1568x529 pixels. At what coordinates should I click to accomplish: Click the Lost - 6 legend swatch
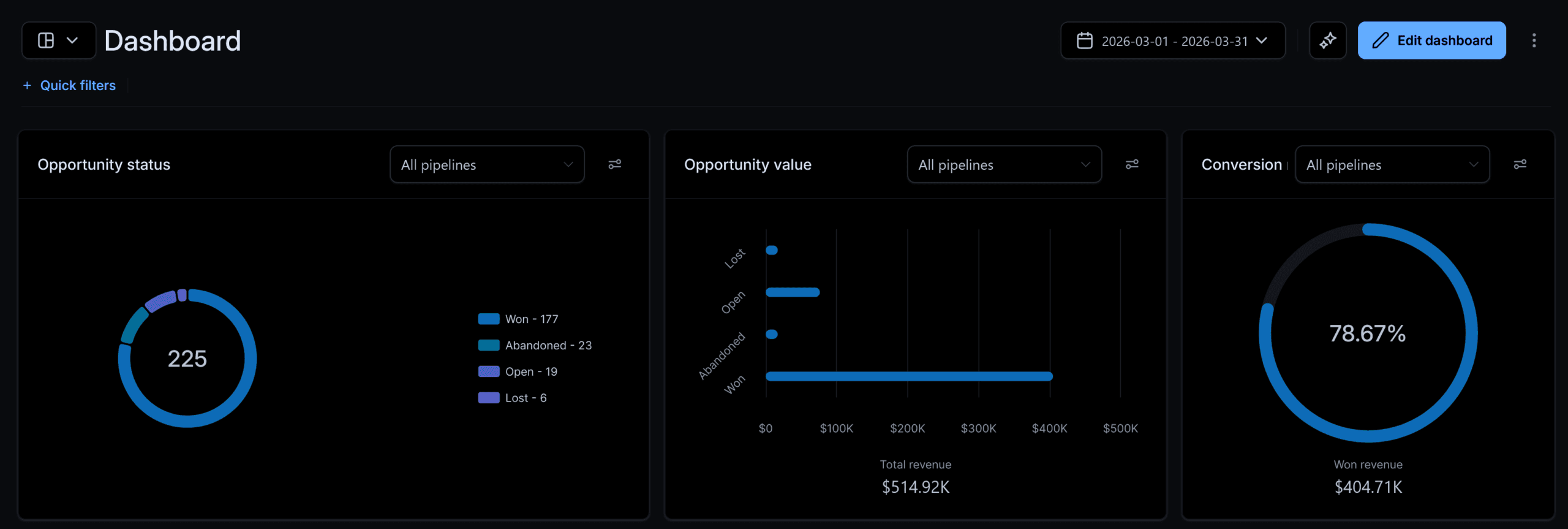pos(489,398)
